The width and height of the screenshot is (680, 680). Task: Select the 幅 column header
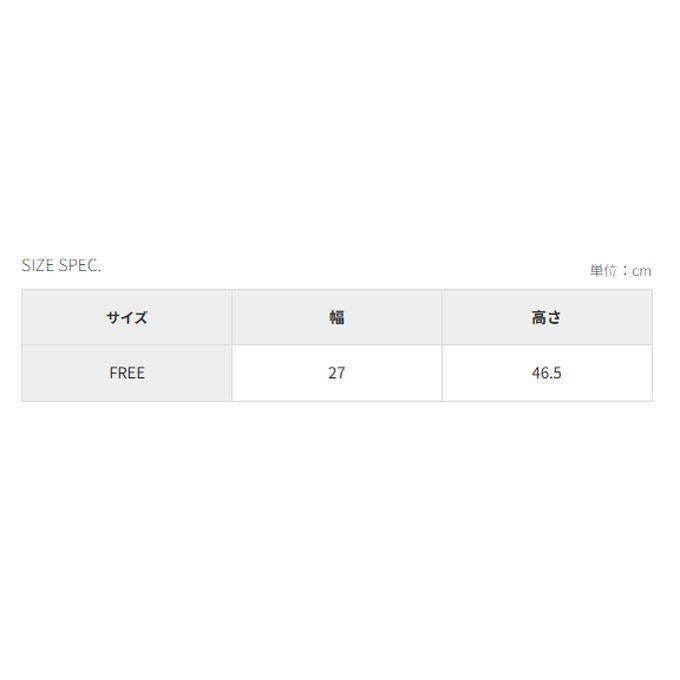337,317
